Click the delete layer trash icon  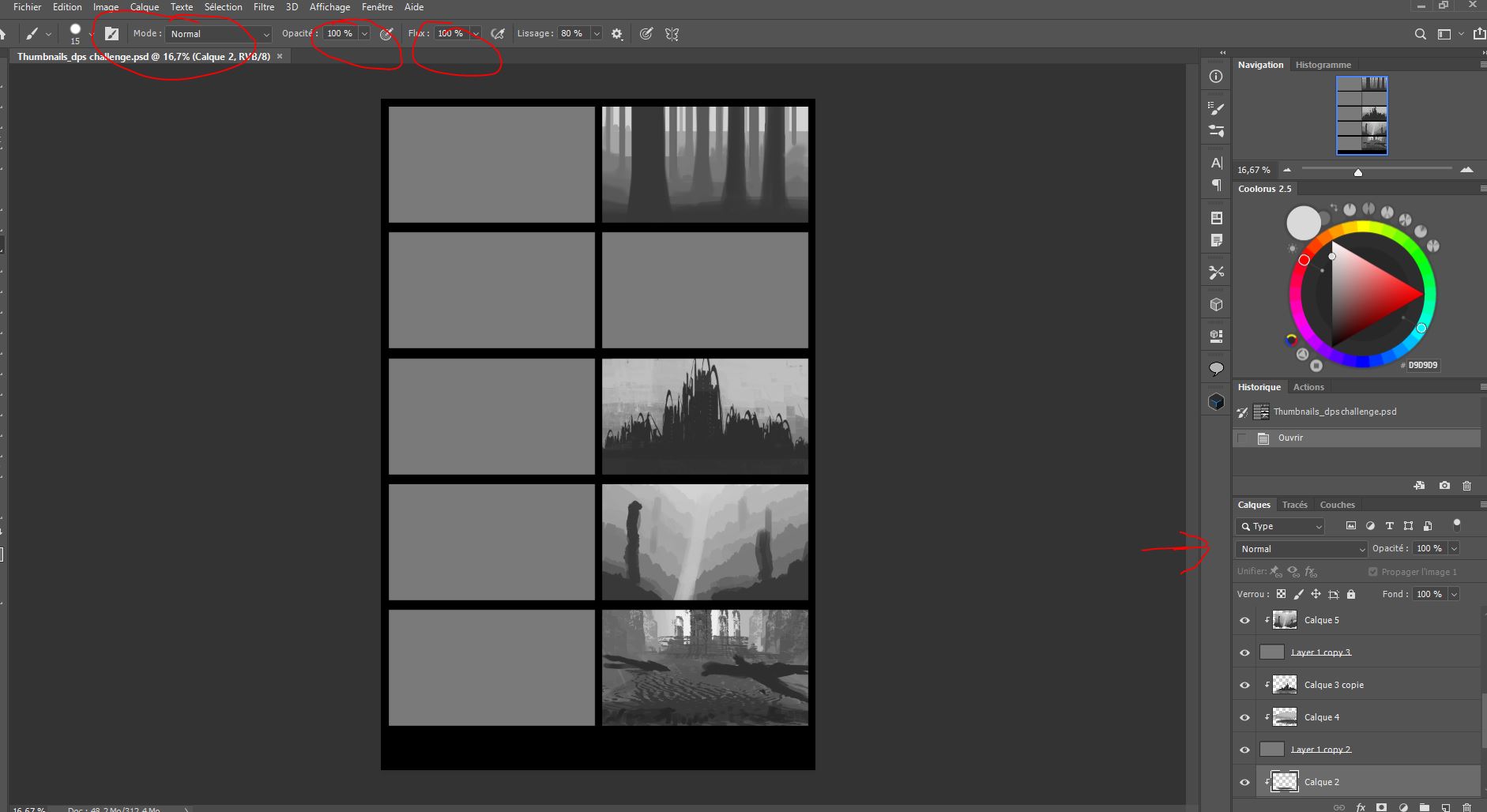[1467, 807]
